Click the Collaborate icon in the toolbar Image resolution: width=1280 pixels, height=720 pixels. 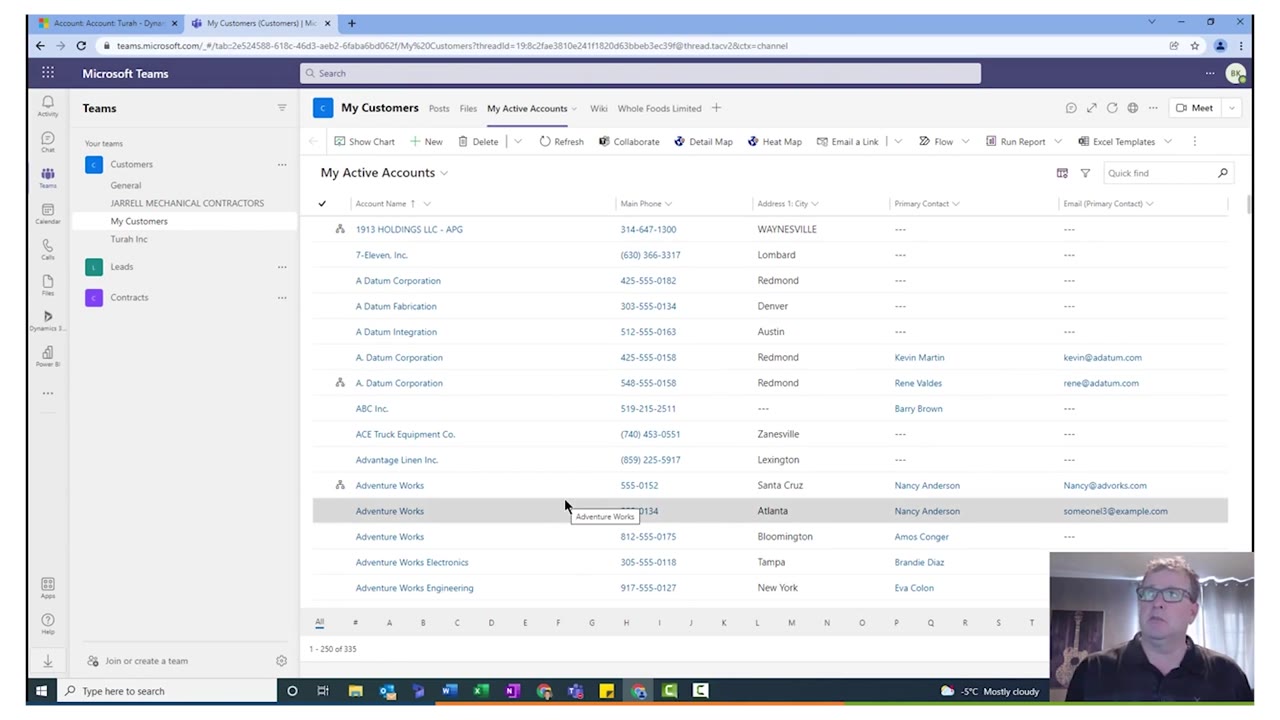point(629,141)
